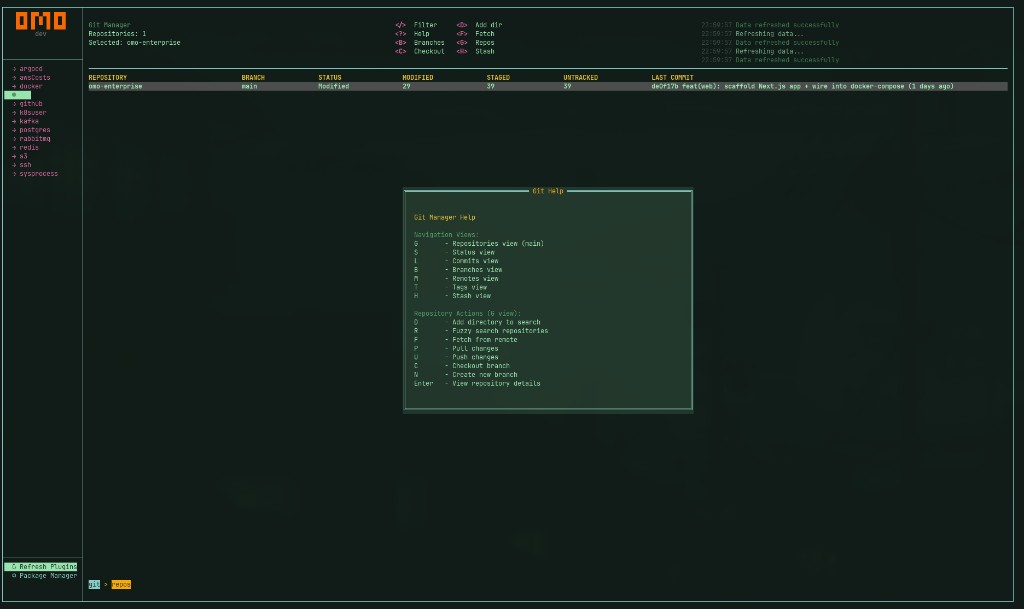Viewport: 1024px width, 609px height.
Task: Click the OMO logo
Action: (x=40, y=21)
